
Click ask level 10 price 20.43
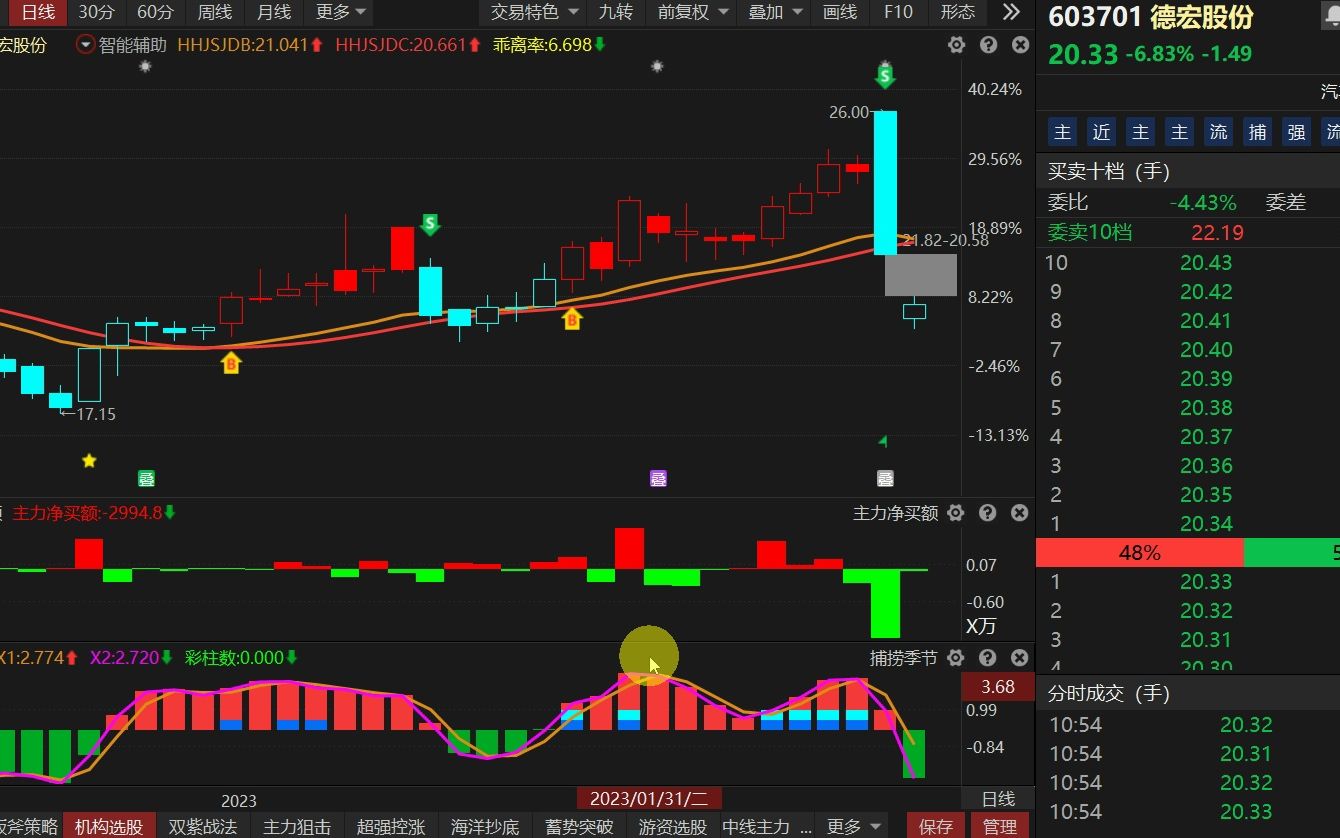point(1206,262)
